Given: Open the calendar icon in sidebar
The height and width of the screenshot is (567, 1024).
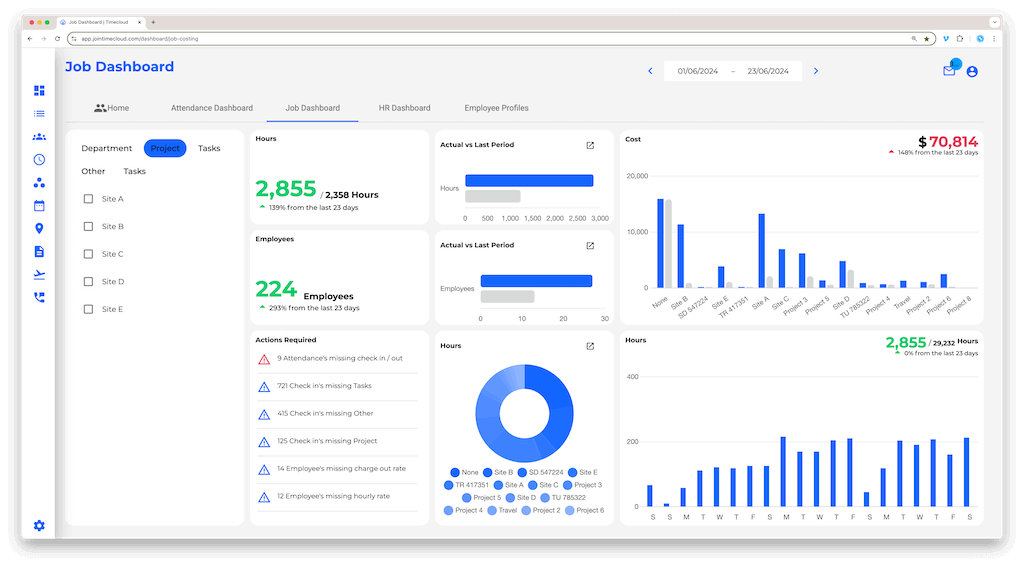Looking at the screenshot, I should coord(39,206).
